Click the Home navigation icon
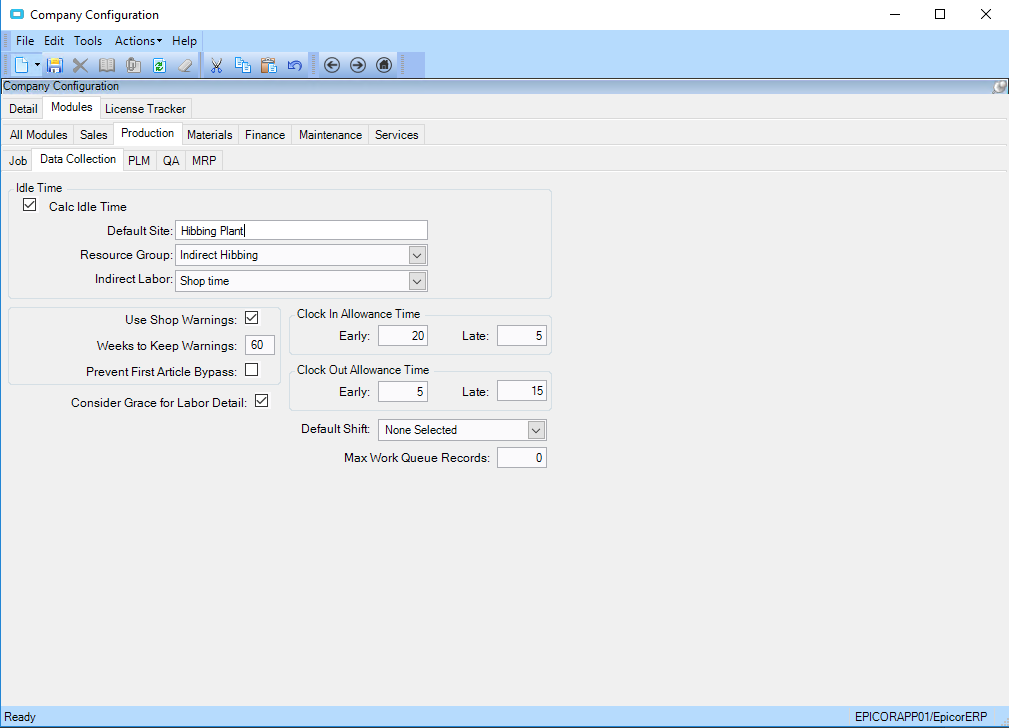Viewport: 1009px width, 728px height. click(x=384, y=65)
